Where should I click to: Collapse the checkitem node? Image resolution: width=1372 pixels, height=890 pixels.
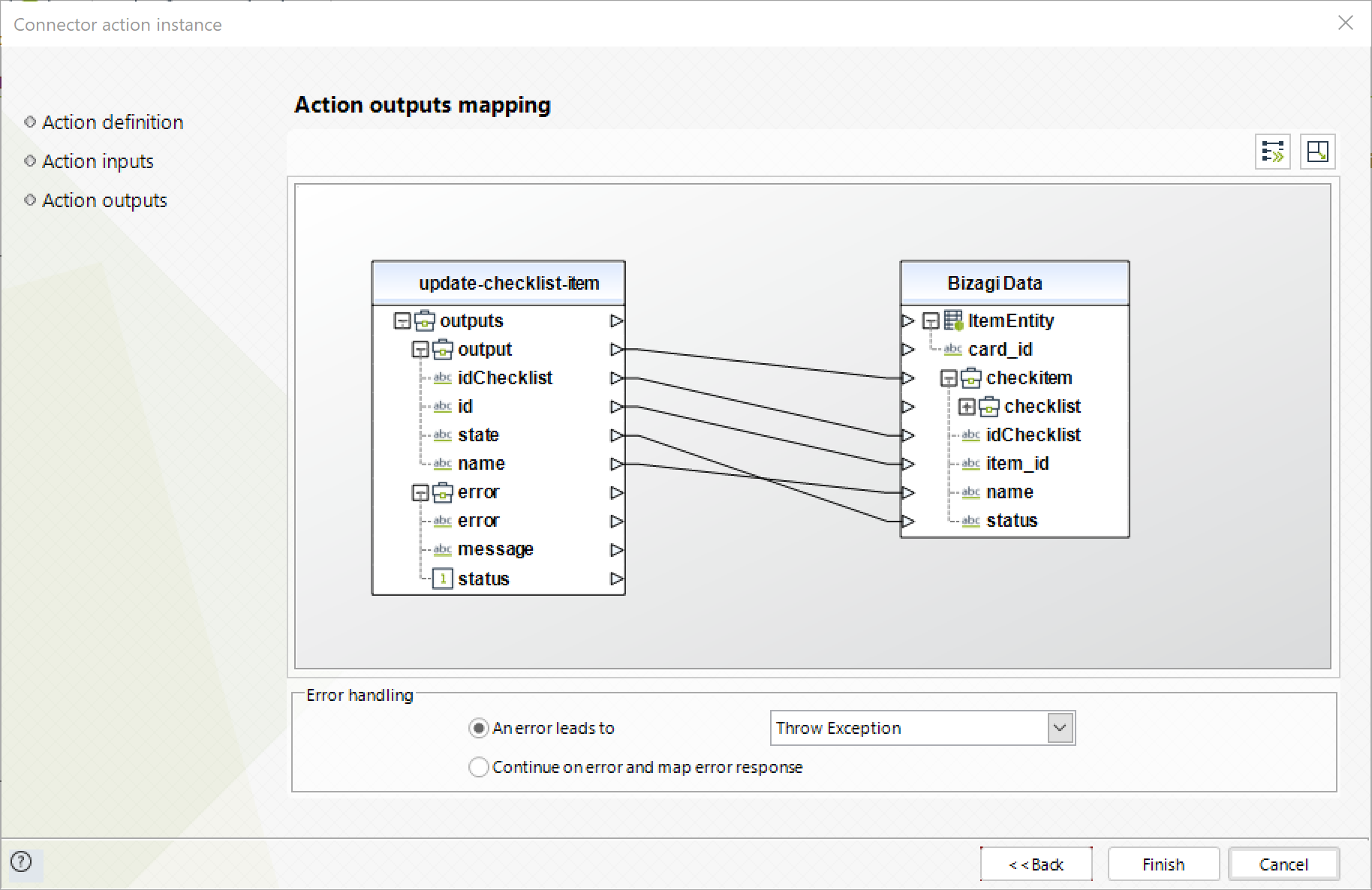949,378
